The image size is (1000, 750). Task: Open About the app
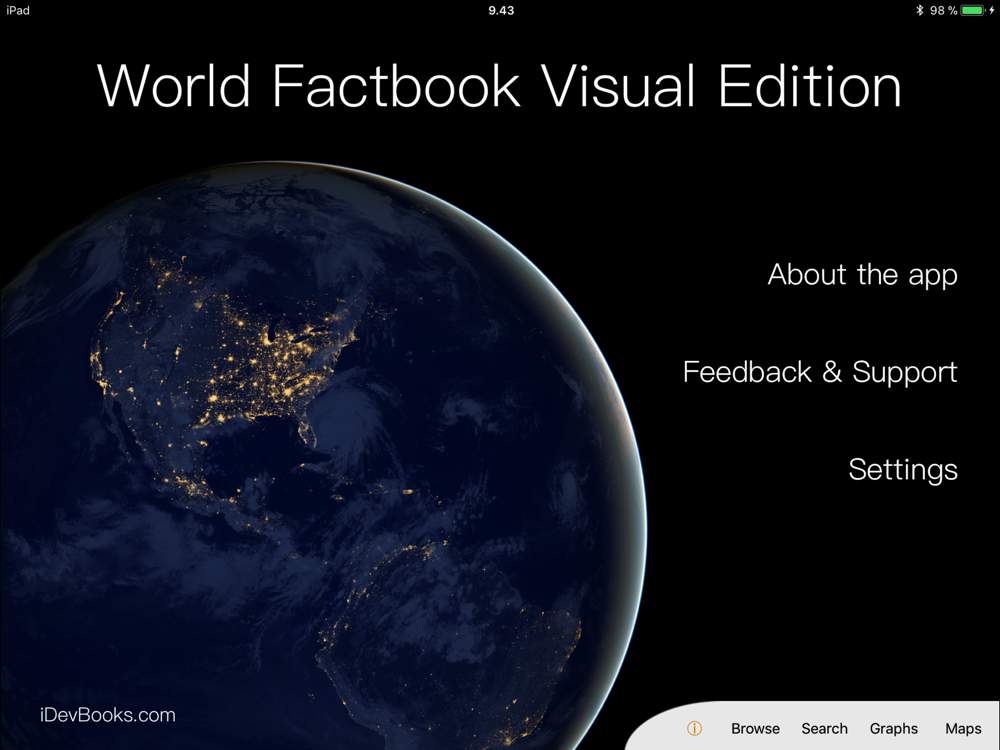click(x=862, y=276)
